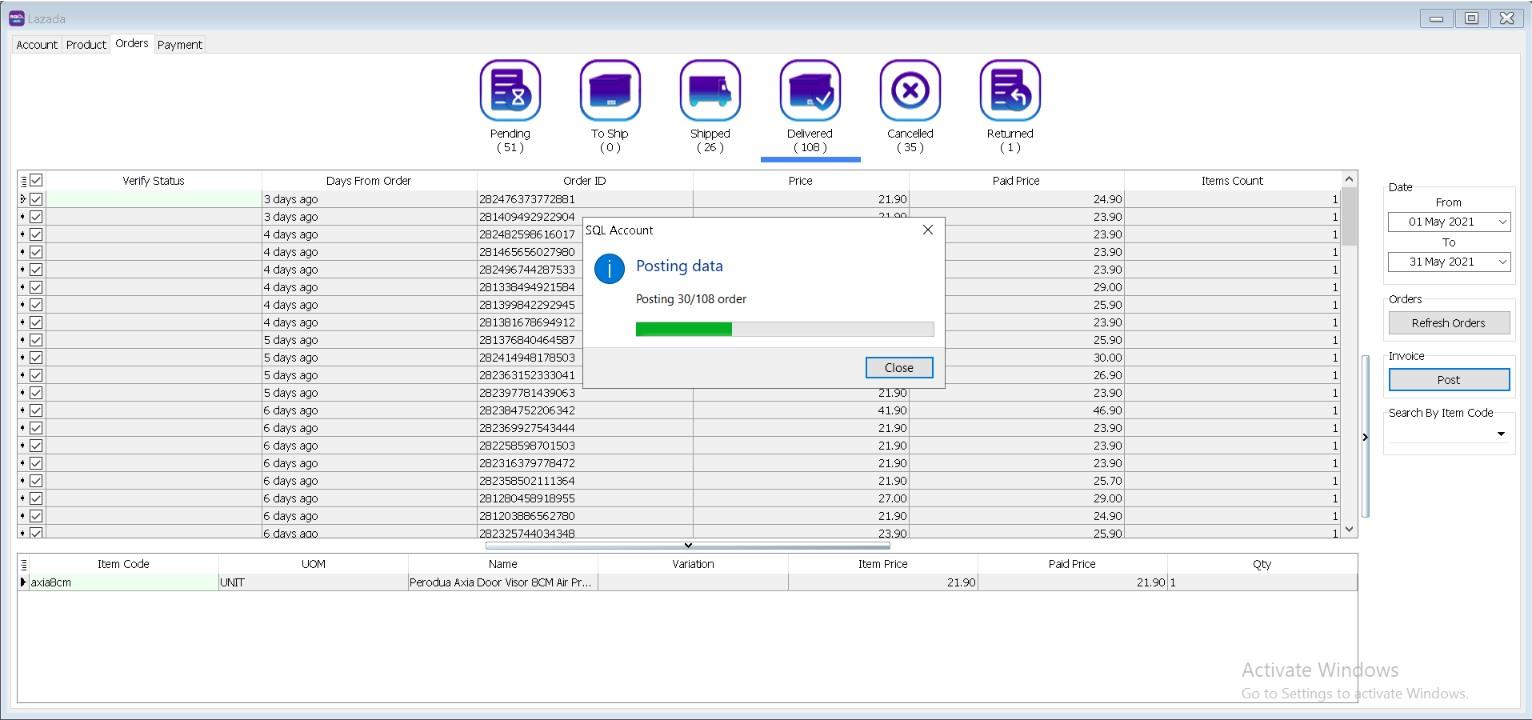
Task: Click the Shipped orders truck icon
Action: pyautogui.click(x=710, y=91)
